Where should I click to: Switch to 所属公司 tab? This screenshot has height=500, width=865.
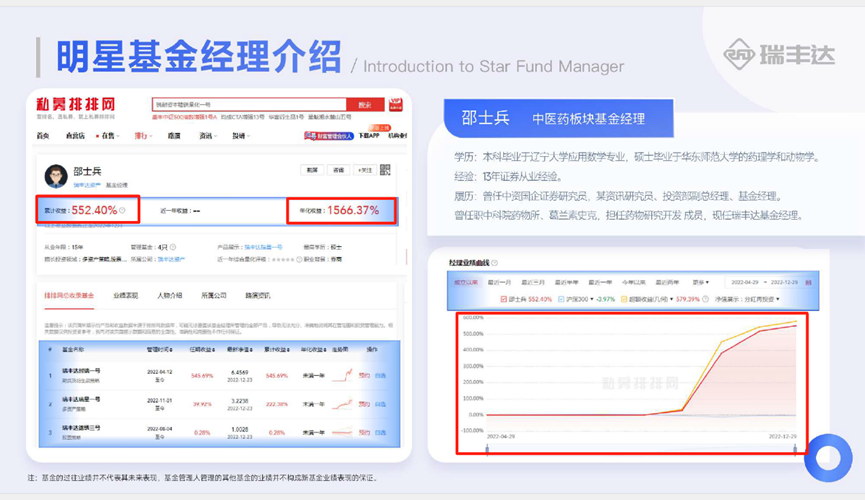213,295
